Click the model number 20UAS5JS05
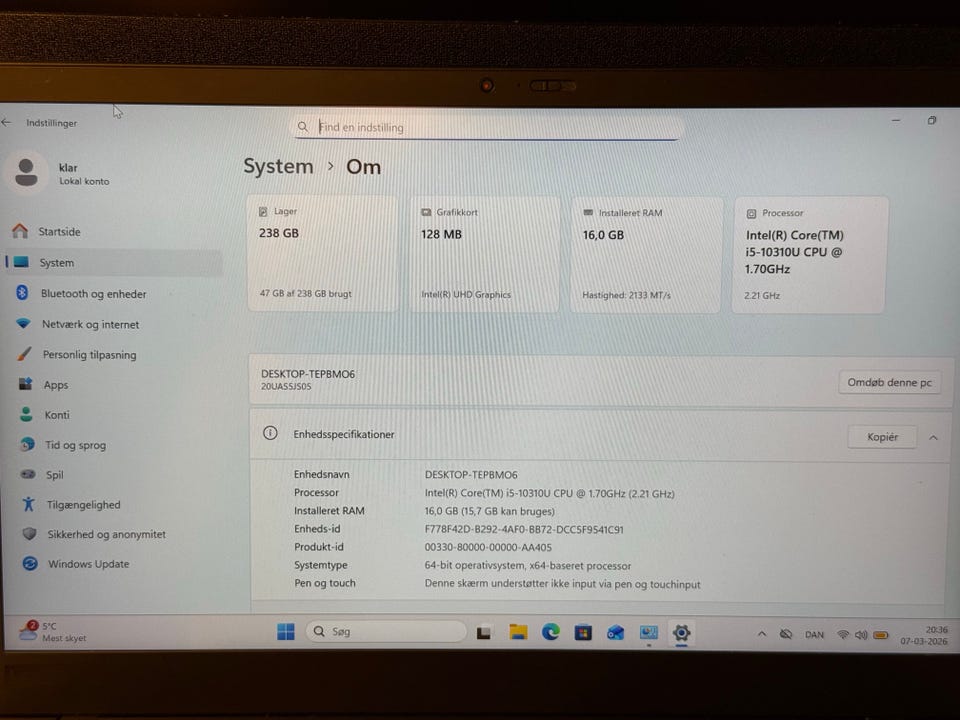 click(286, 387)
